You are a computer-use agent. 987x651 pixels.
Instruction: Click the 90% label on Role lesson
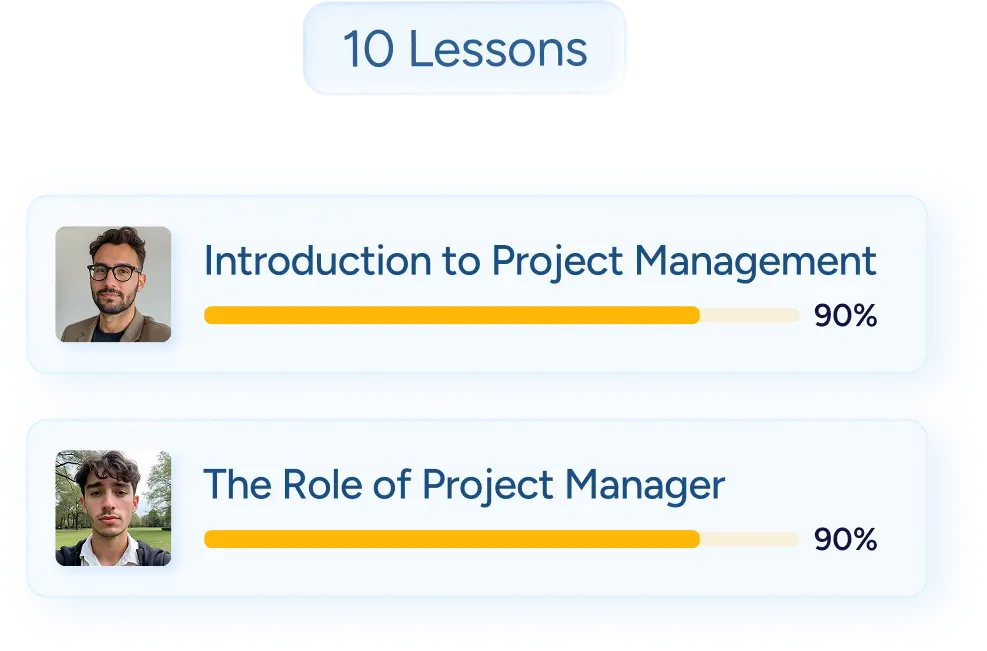pyautogui.click(x=845, y=539)
